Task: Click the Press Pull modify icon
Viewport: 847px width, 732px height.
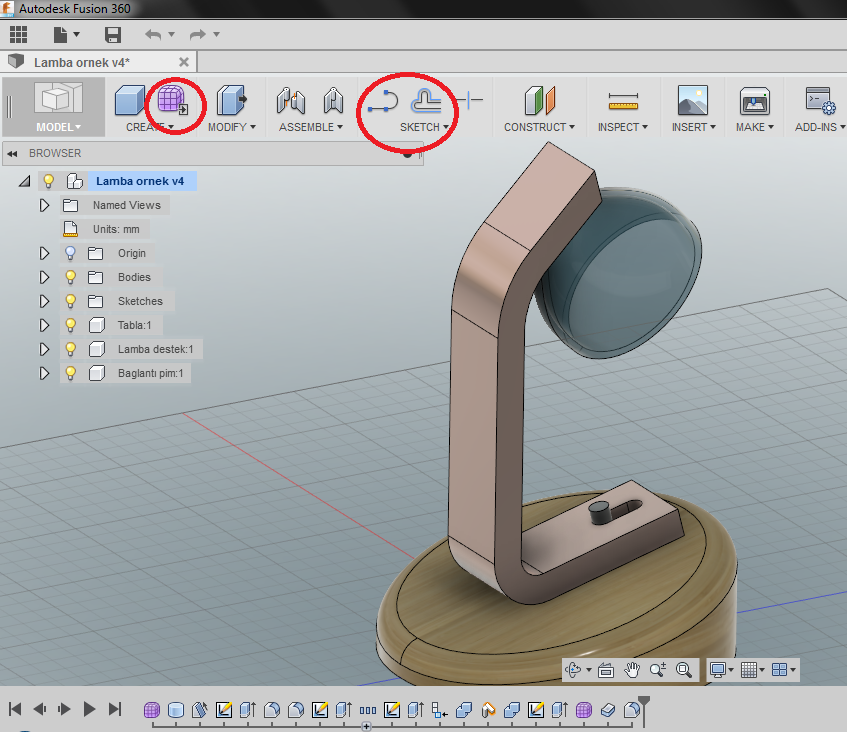Action: coord(232,100)
